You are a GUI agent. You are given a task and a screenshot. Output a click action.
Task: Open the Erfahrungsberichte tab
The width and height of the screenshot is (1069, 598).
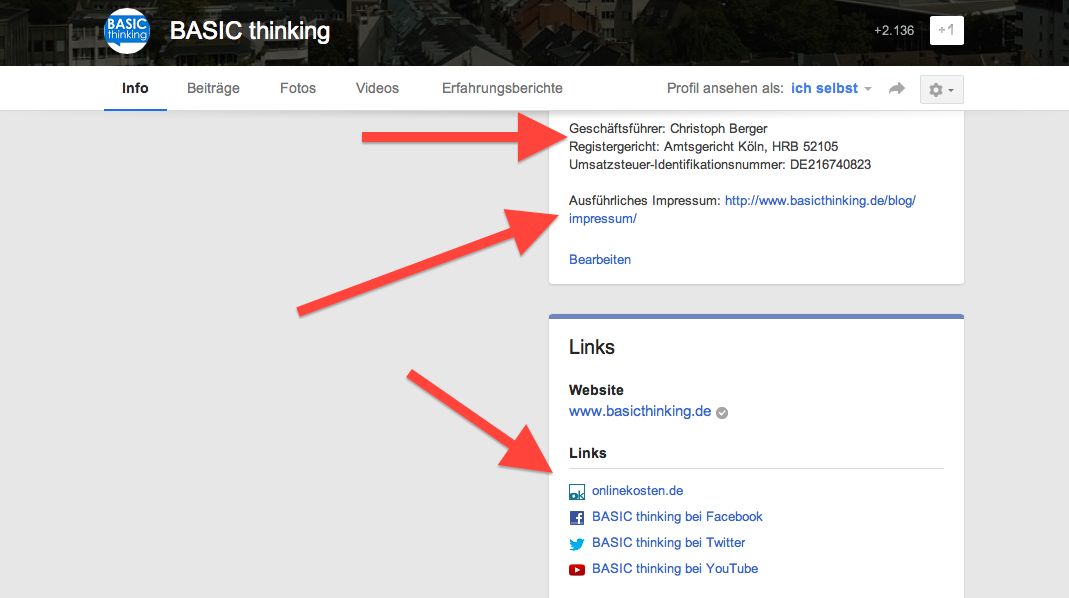(502, 88)
